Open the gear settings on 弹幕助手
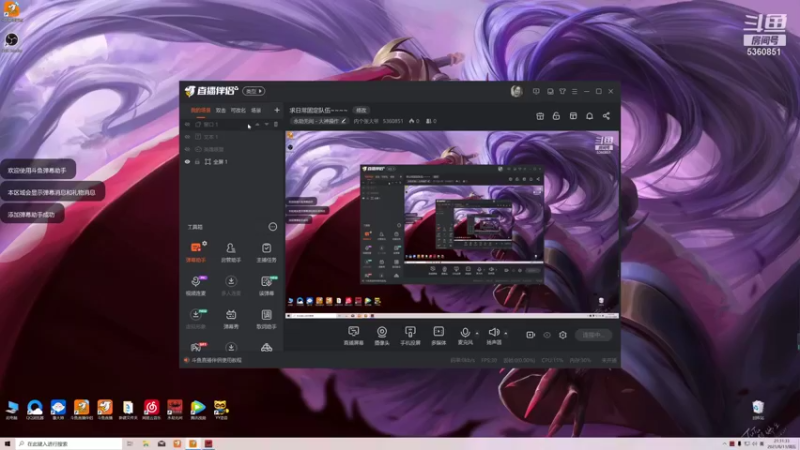The height and width of the screenshot is (450, 800). pos(205,243)
